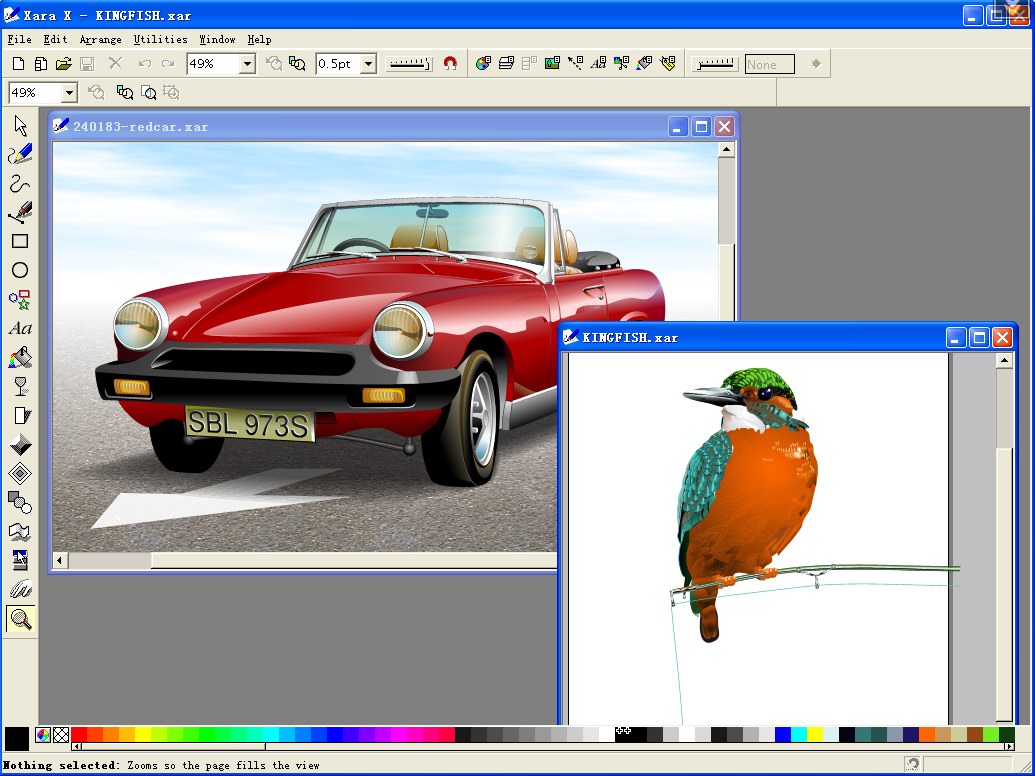The height and width of the screenshot is (776, 1035).
Task: Click zoom to drawing button in second row
Action: click(x=125, y=92)
